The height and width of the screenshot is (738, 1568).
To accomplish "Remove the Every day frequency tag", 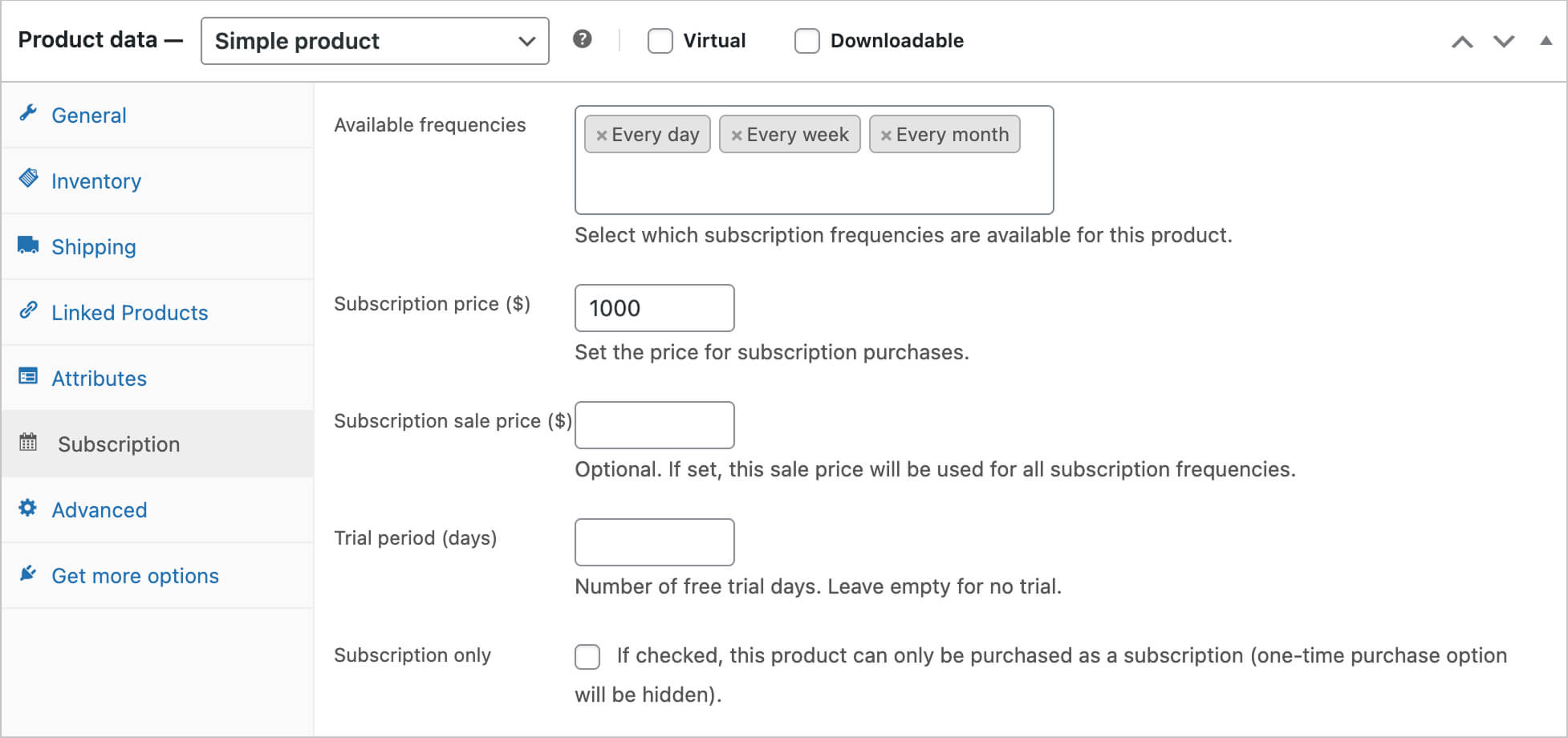I will (x=601, y=136).
